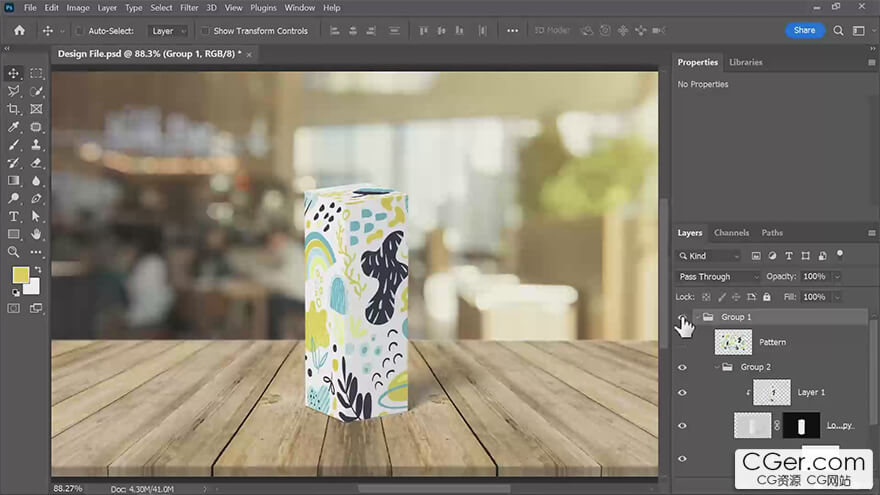
Task: Click the black layer mask thumbnail
Action: click(x=801, y=425)
